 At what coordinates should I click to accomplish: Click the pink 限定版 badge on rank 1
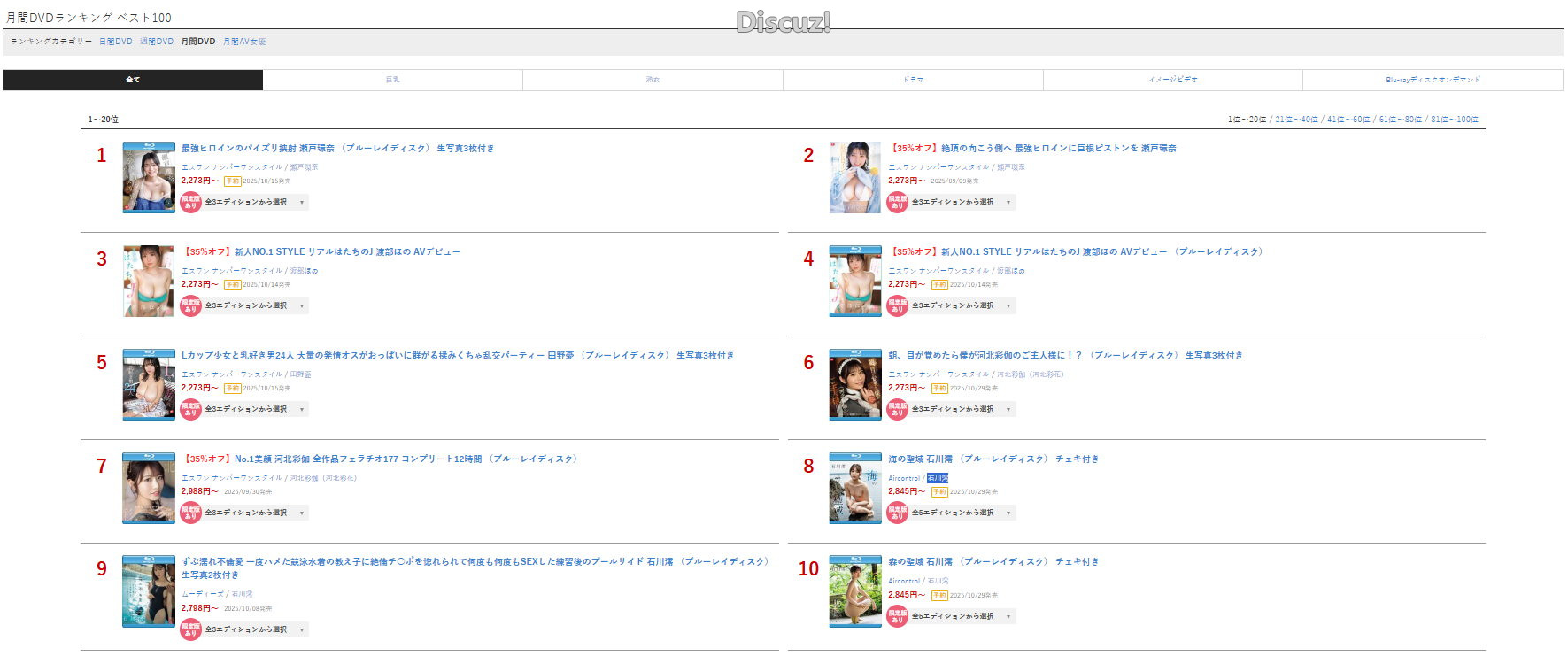(191, 202)
